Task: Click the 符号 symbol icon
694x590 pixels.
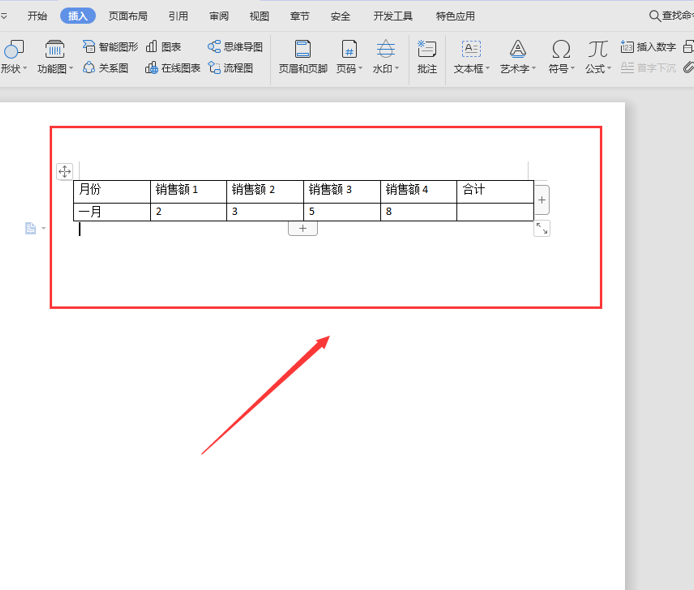Action: (561, 49)
